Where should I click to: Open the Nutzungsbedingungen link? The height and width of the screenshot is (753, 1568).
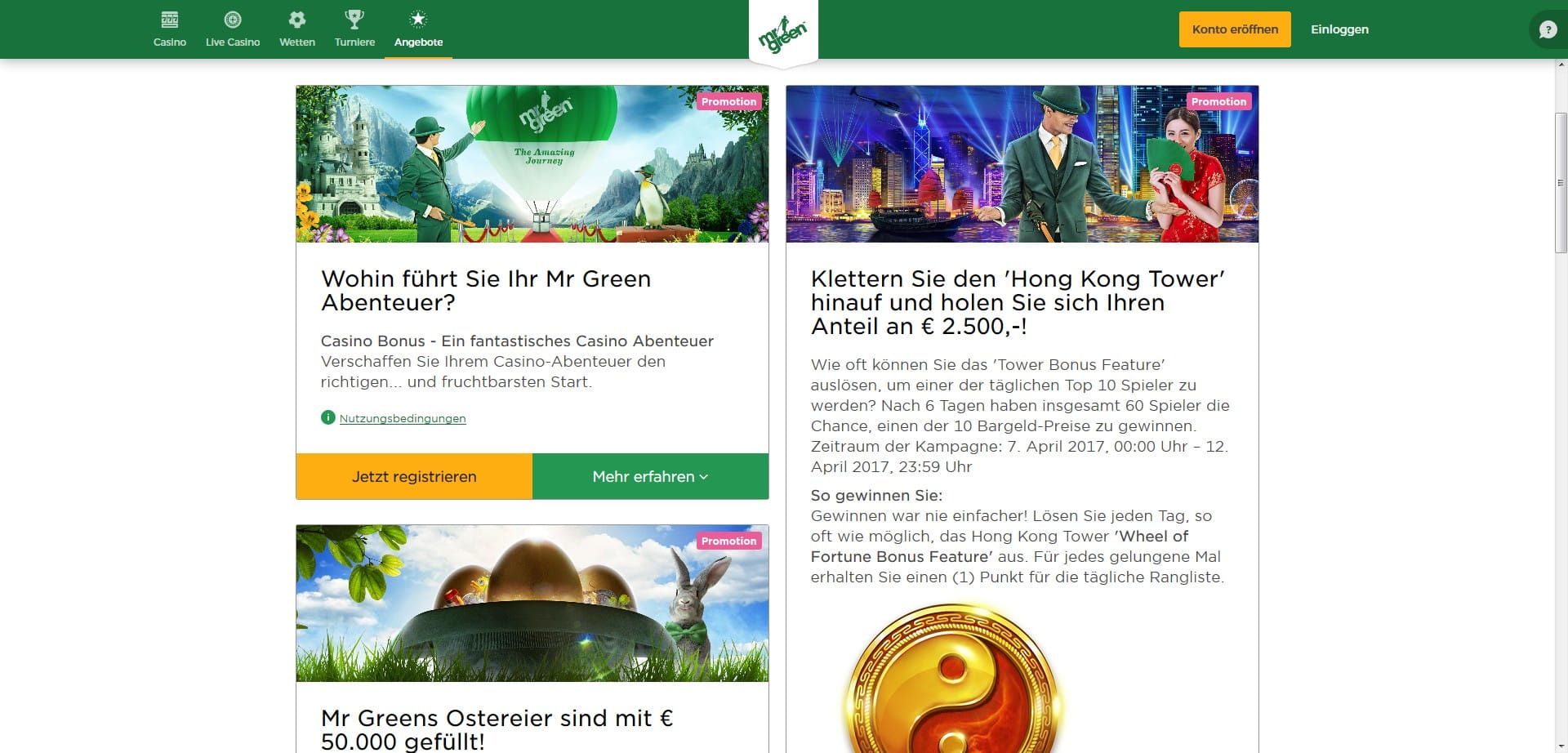point(403,418)
